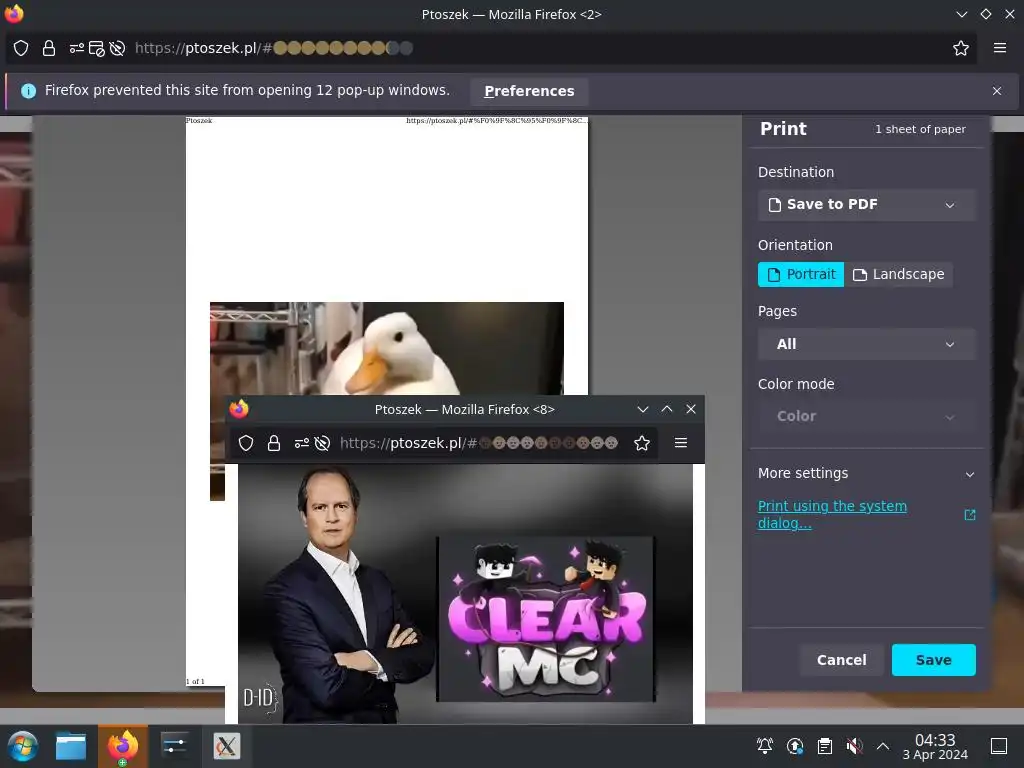This screenshot has height=768, width=1024.
Task: Open the file manager from taskbar
Action: tap(71, 746)
